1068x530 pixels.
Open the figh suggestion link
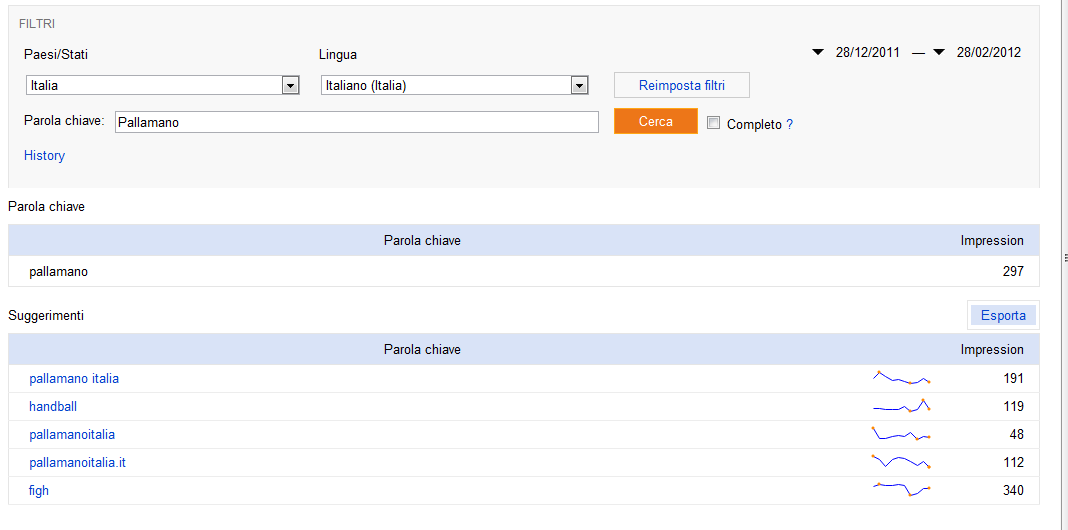click(39, 490)
